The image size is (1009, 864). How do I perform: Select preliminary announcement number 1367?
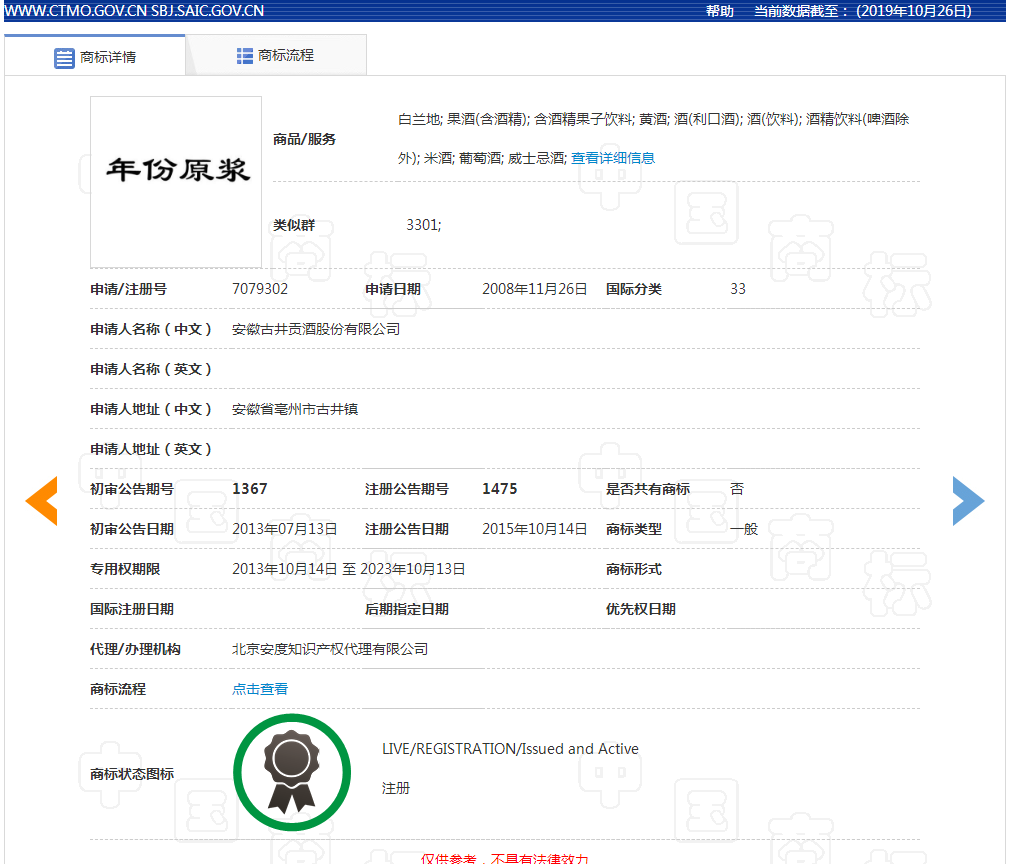pos(250,489)
